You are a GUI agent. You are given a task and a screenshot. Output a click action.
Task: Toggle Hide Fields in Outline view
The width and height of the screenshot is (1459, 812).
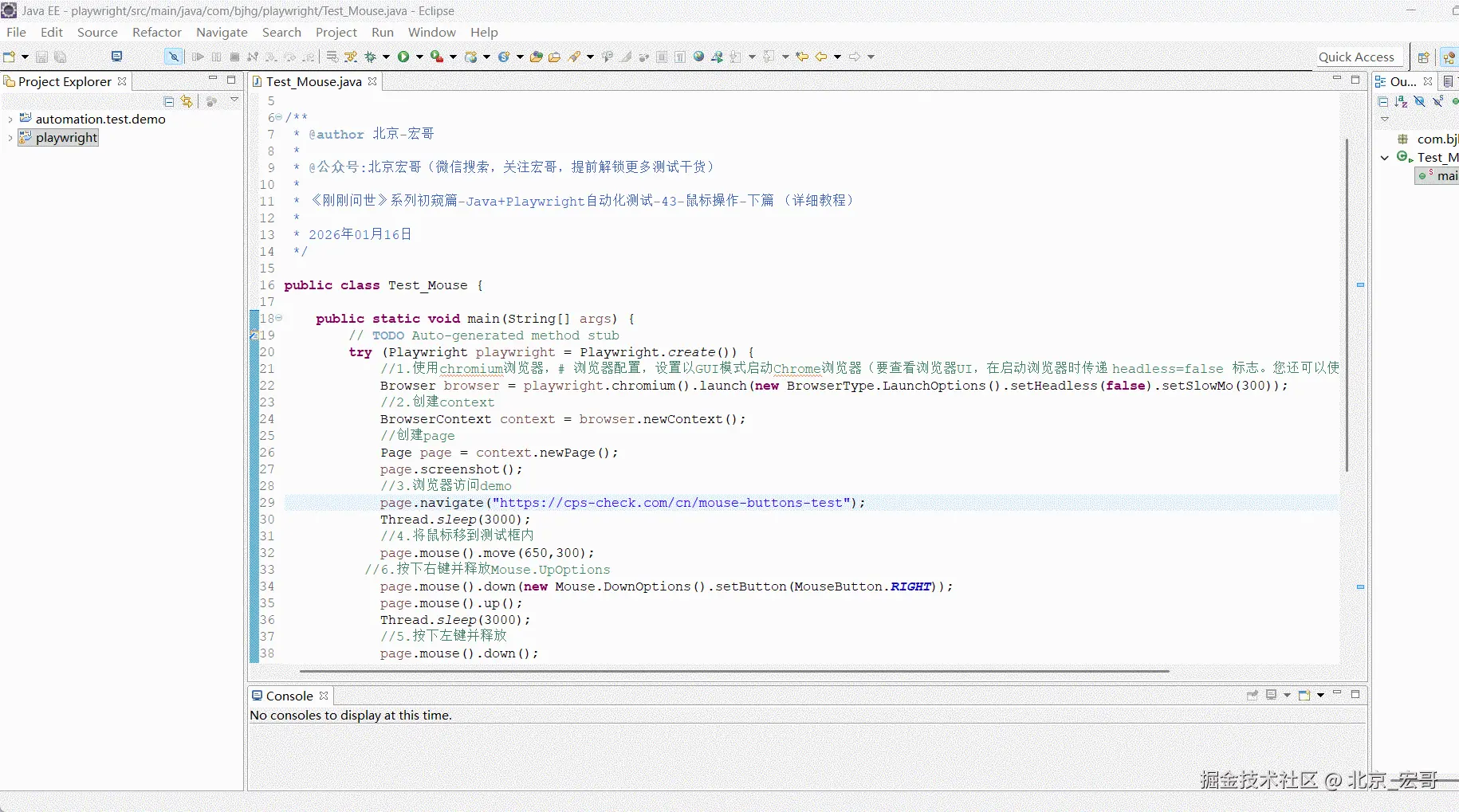pyautogui.click(x=1420, y=101)
